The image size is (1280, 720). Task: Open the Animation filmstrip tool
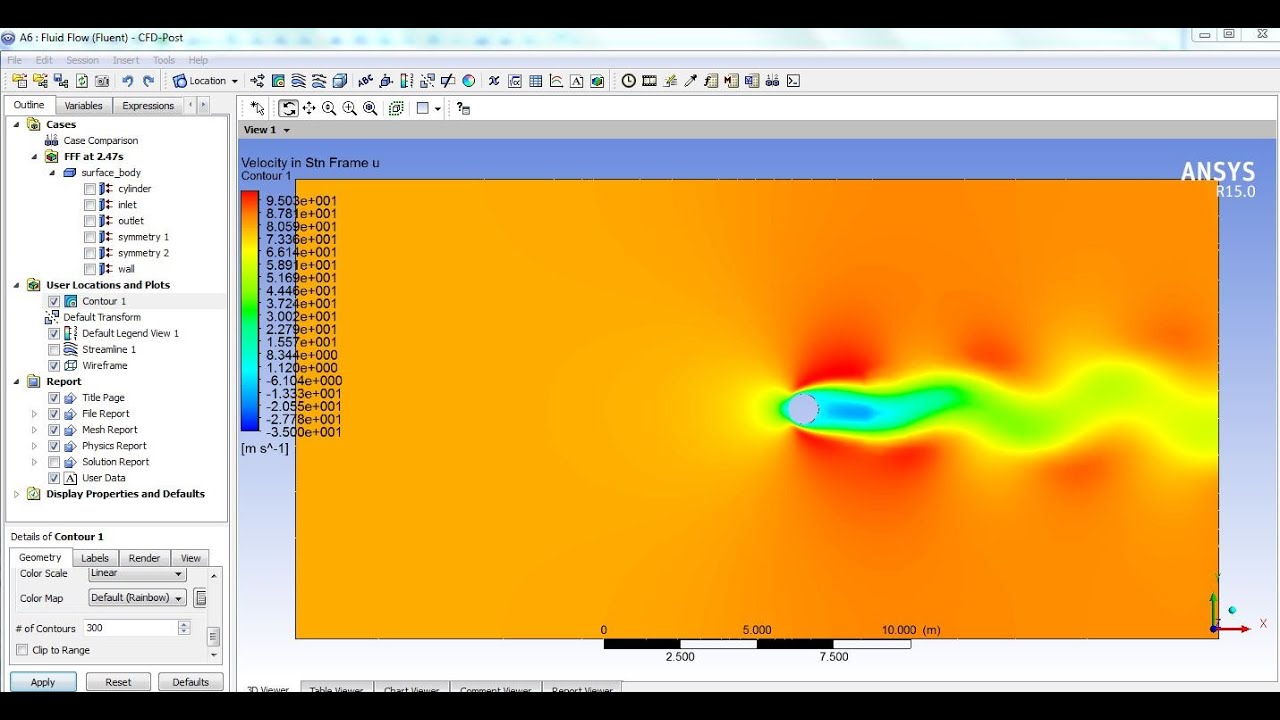649,81
